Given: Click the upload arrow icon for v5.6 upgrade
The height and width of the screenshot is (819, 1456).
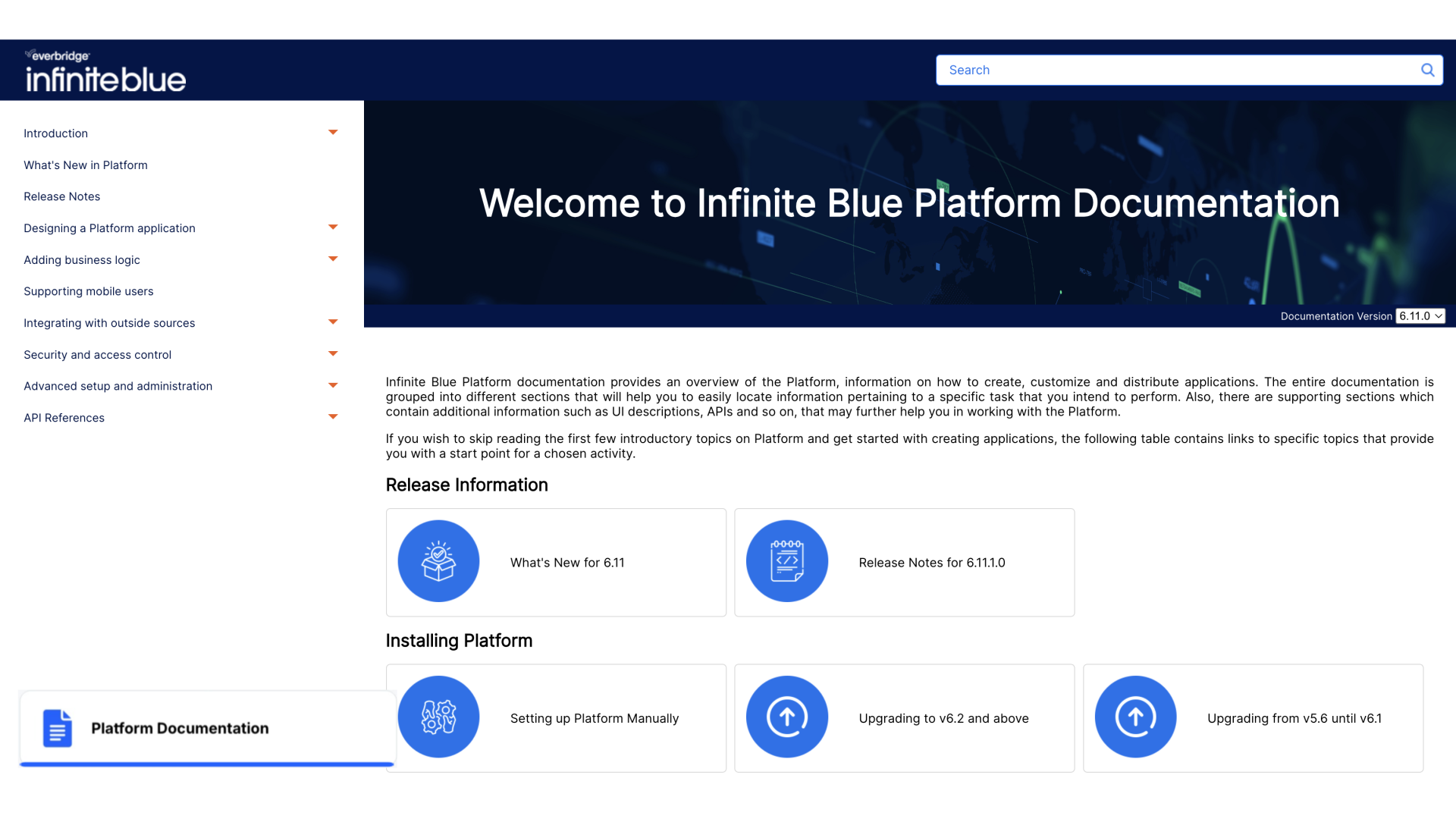Looking at the screenshot, I should coord(1135,717).
